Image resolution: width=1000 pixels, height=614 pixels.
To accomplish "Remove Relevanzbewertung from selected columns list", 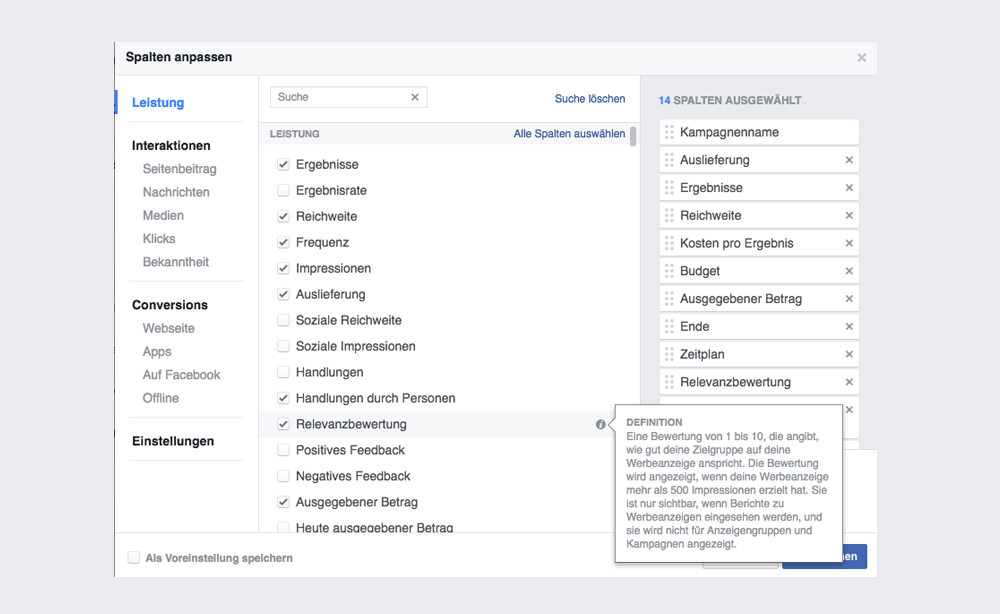I will (849, 382).
